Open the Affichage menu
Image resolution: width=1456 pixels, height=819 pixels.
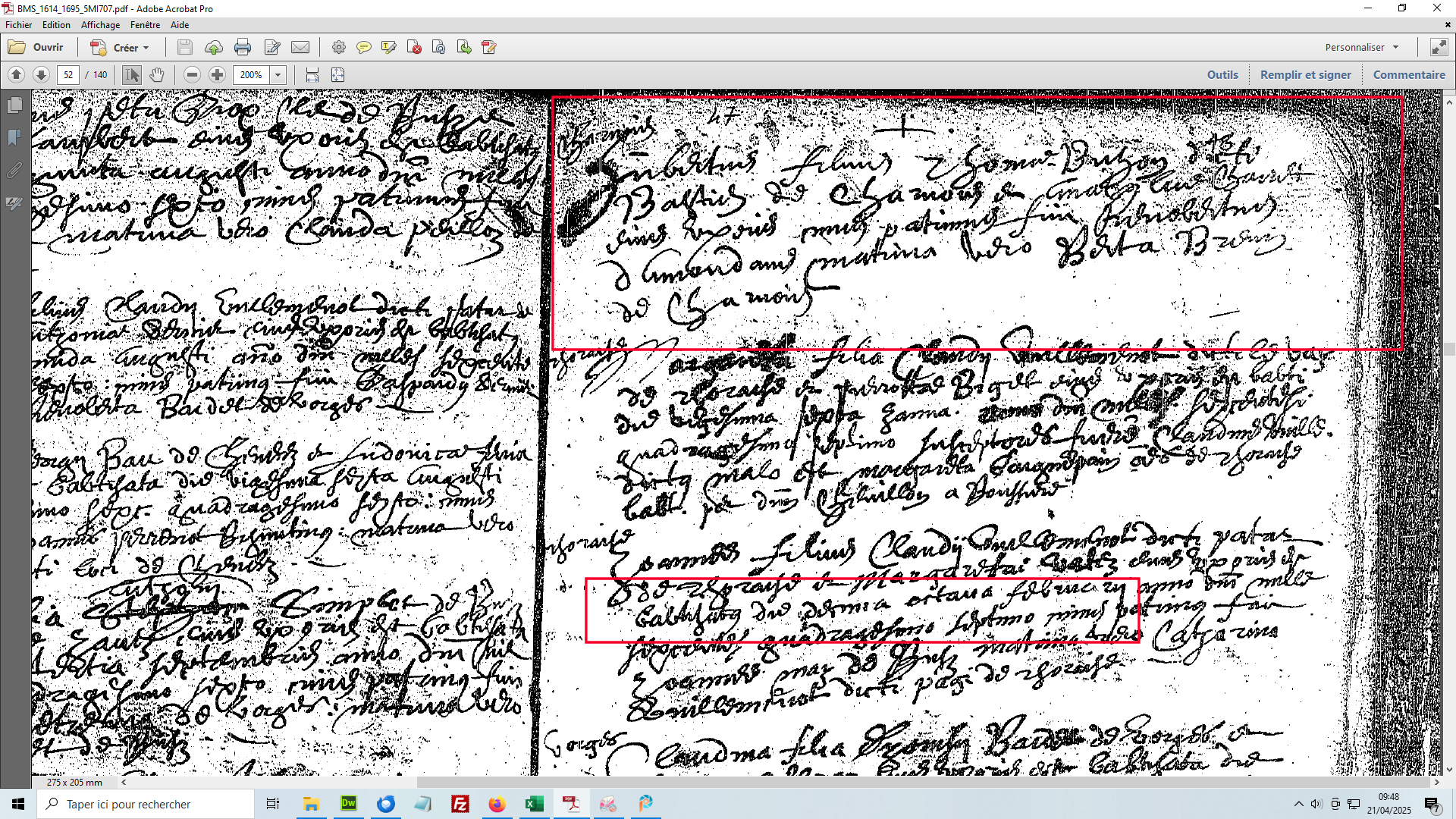pos(100,25)
